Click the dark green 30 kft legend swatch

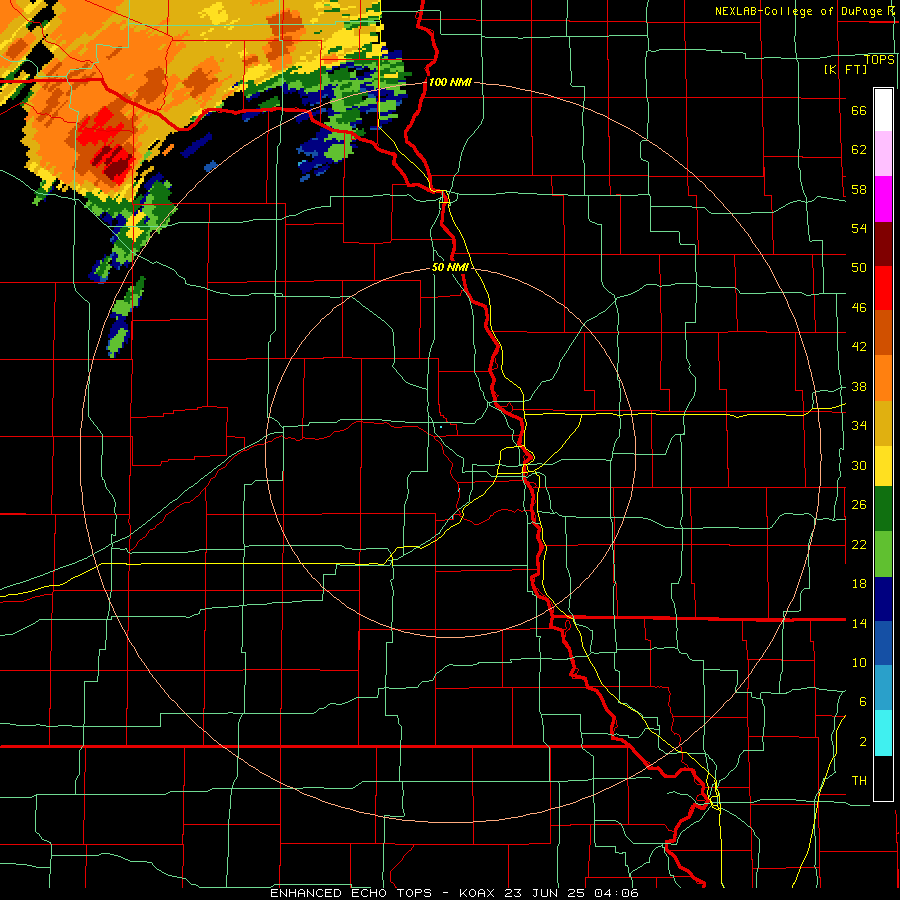(883, 509)
